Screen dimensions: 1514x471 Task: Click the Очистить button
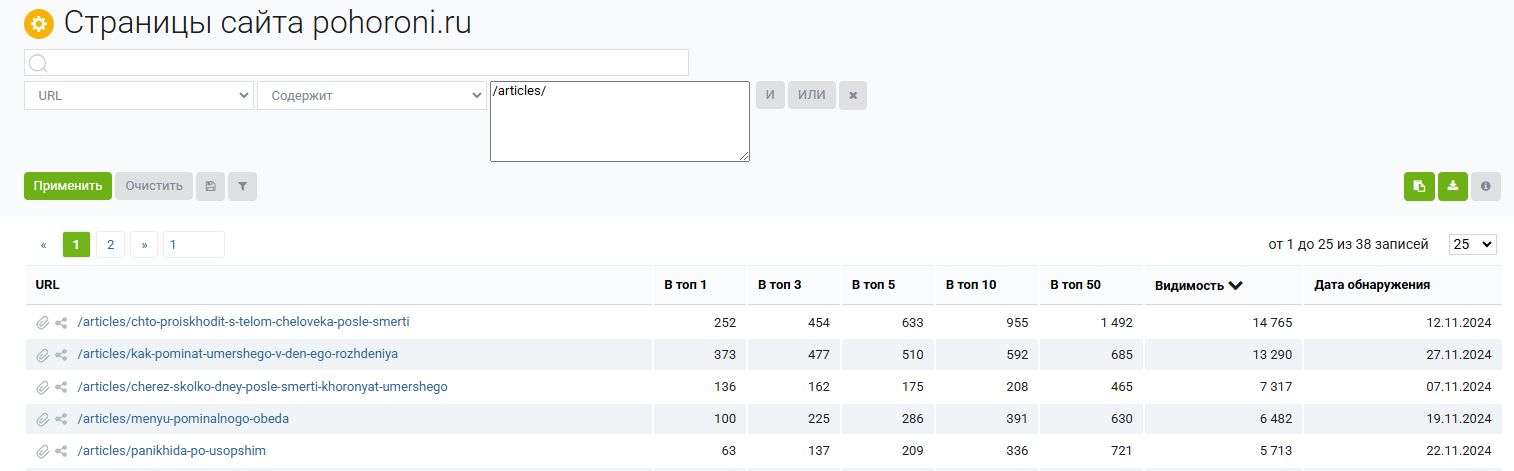[154, 186]
